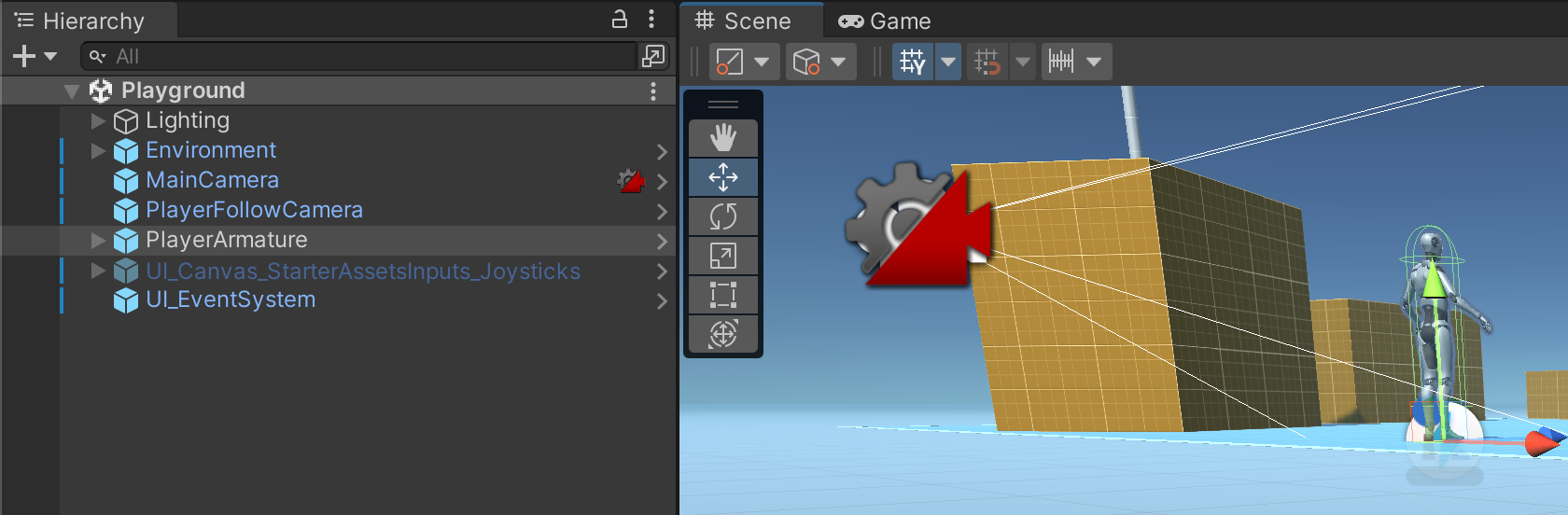1568x515 pixels.
Task: Select the Rect transform tool
Action: coord(723,295)
